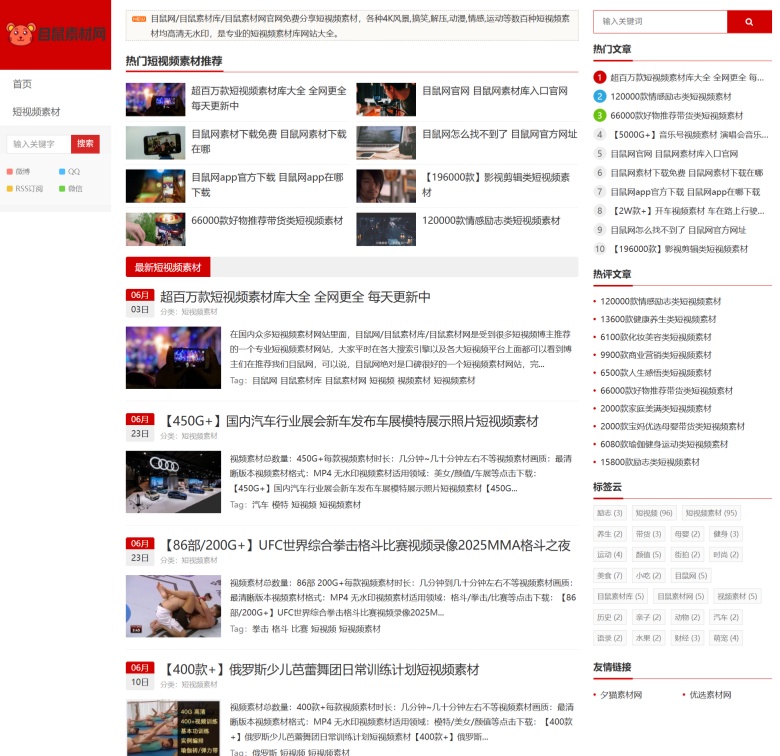Open 【5000G+】音乐号视频素材 in hot articles
This screenshot has width=780, height=756.
689,135
